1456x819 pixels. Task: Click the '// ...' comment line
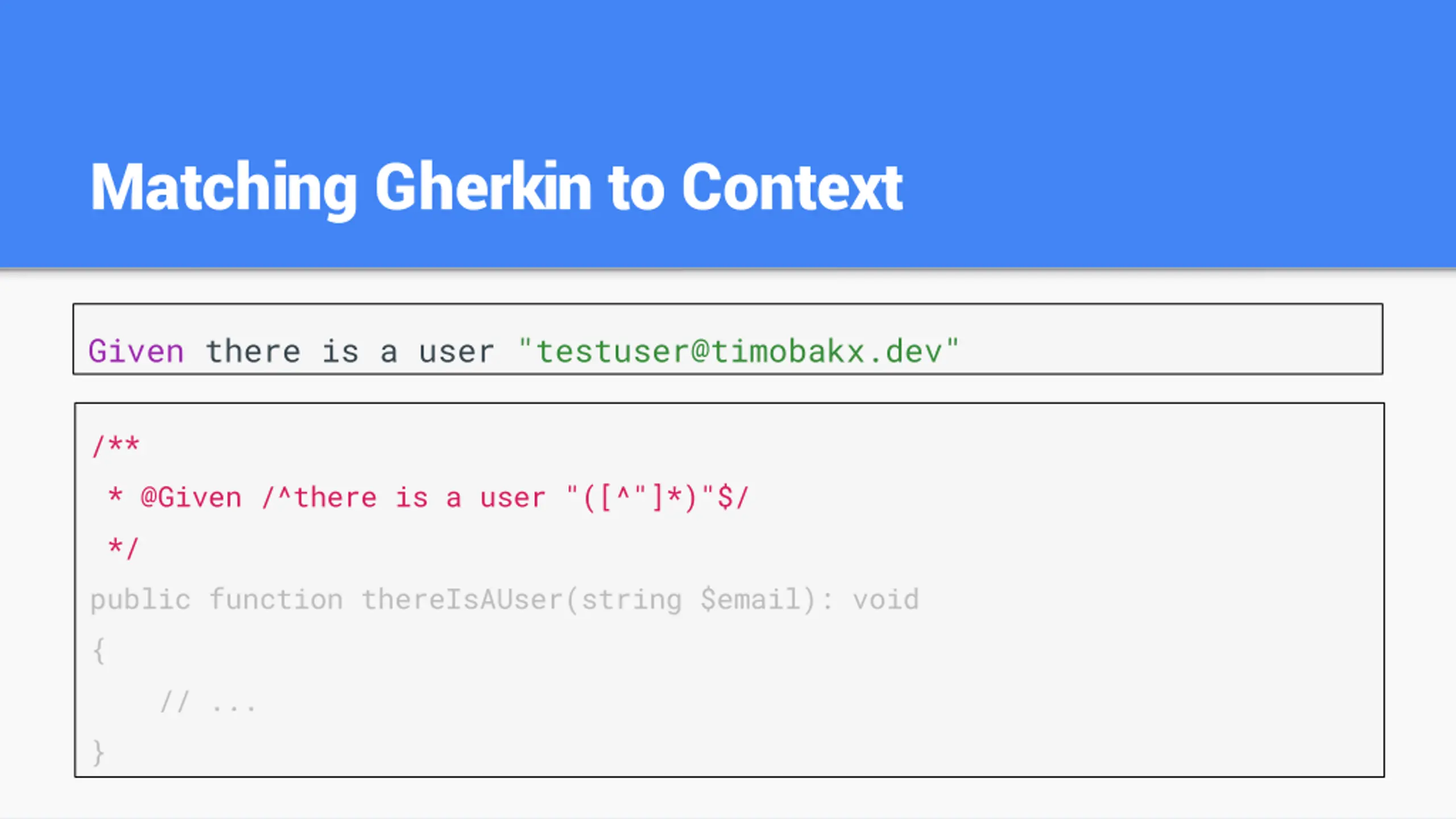point(208,702)
